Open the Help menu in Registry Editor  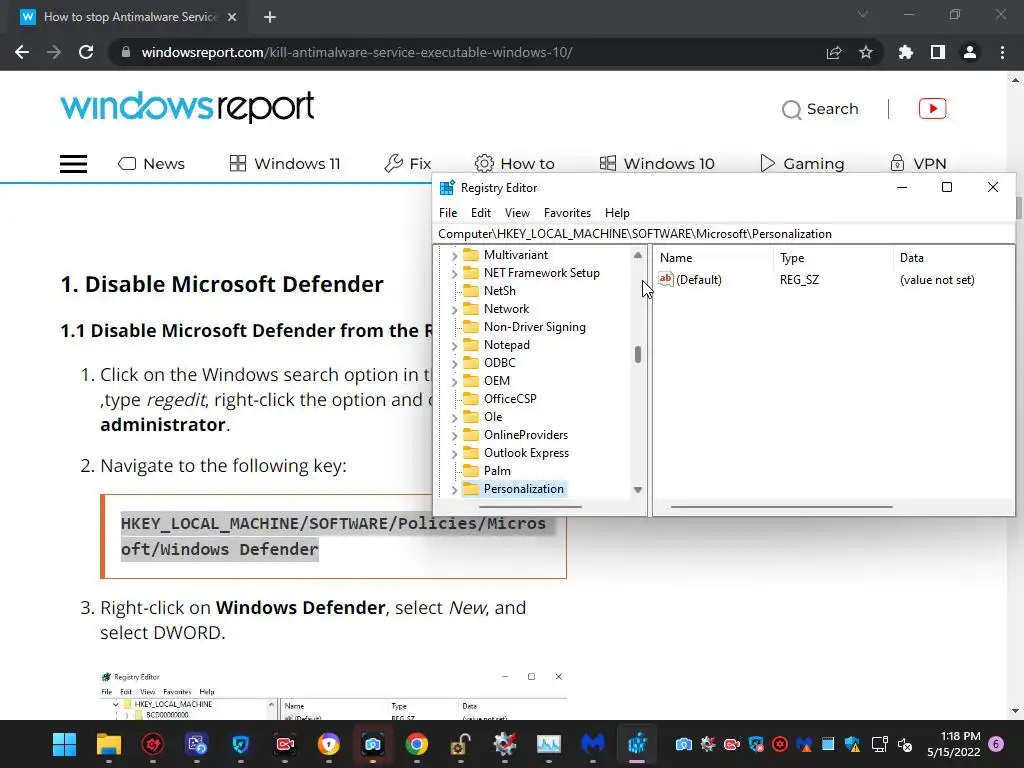[617, 213]
